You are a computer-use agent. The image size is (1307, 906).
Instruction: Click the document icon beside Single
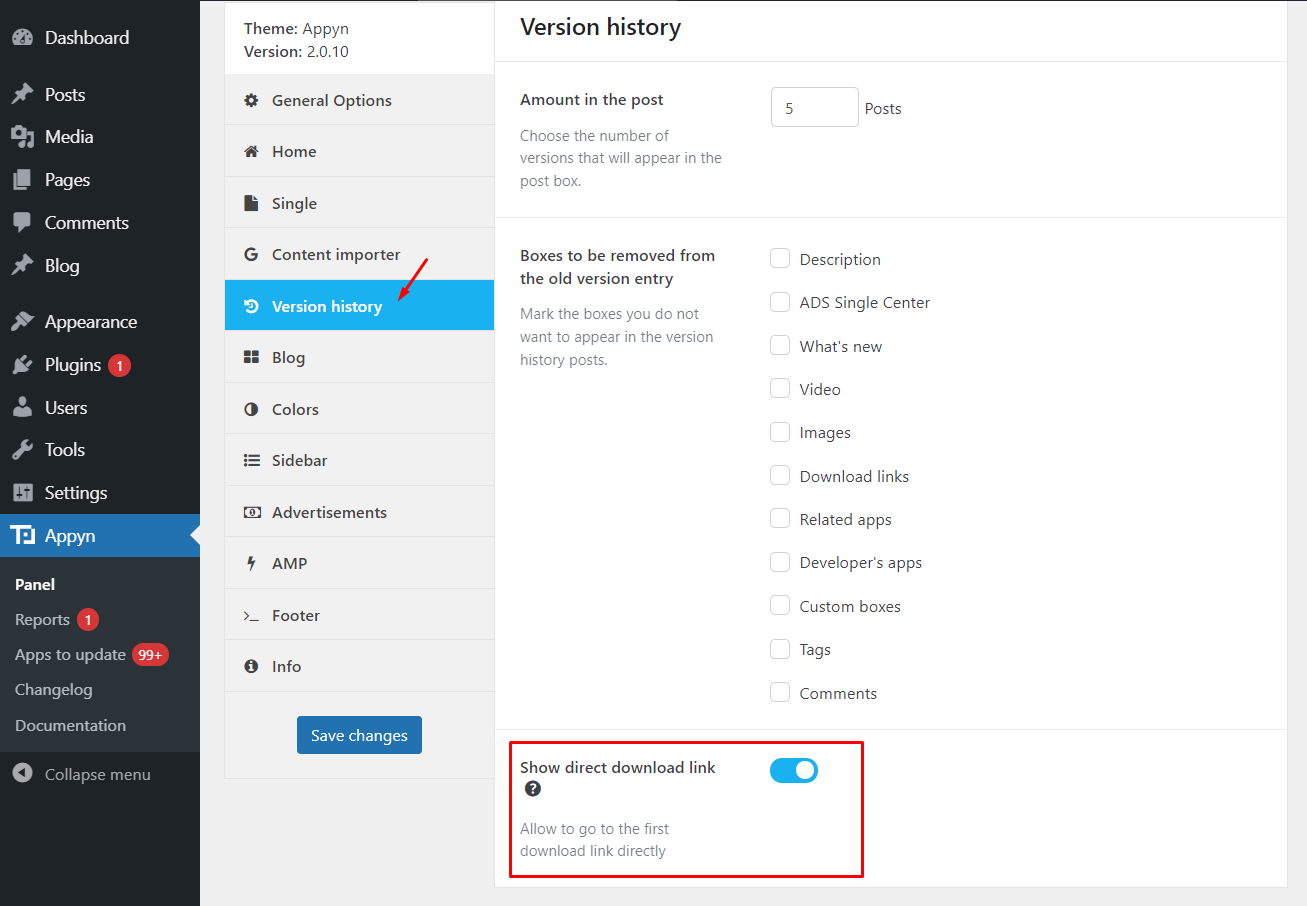(x=251, y=203)
